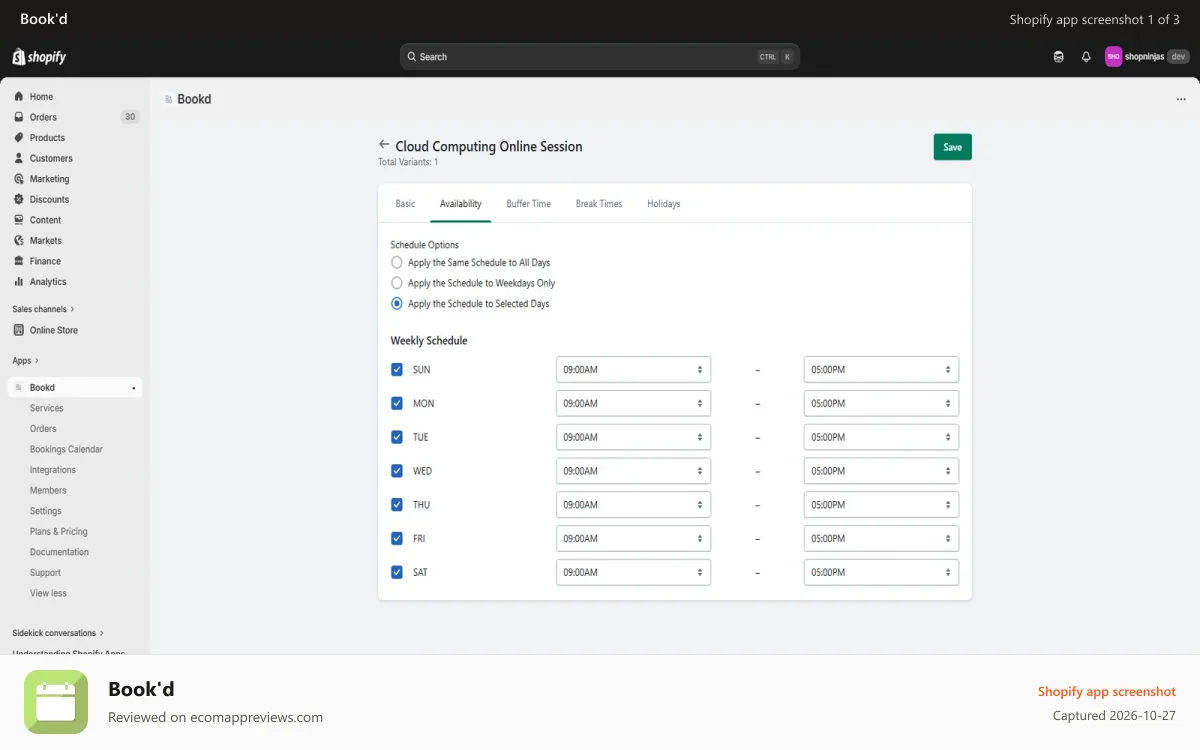
Task: Switch to the Break Times tab
Action: (x=599, y=203)
